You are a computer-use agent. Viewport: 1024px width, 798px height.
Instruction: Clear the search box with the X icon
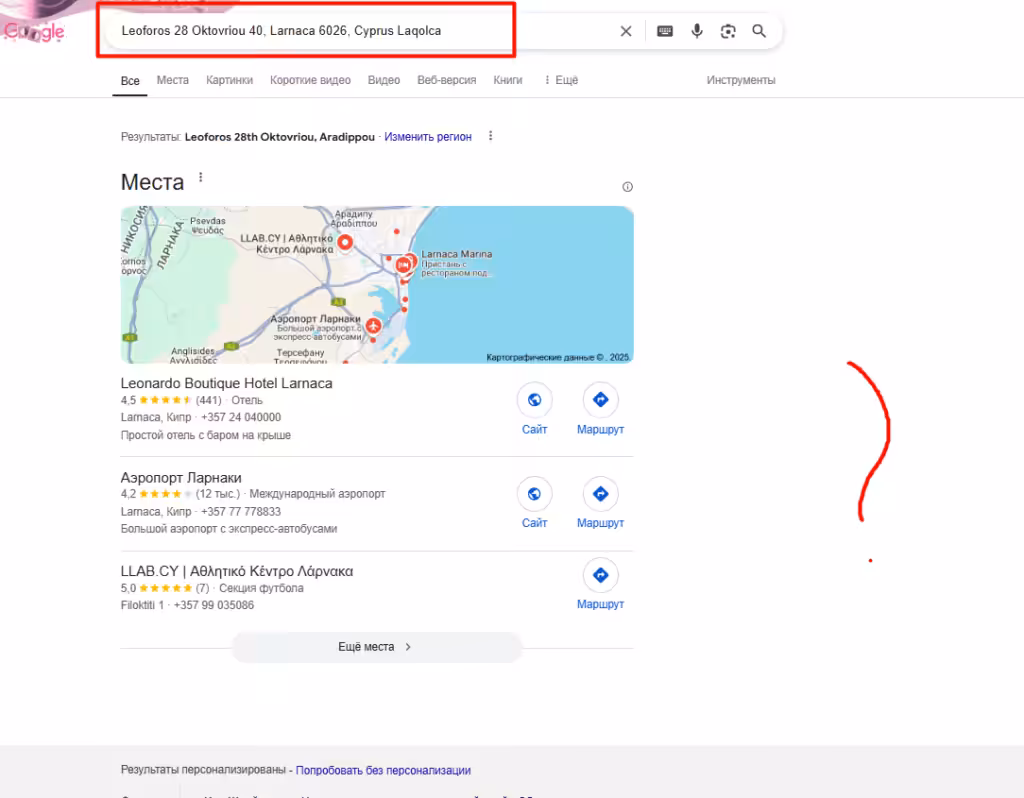[x=626, y=31]
